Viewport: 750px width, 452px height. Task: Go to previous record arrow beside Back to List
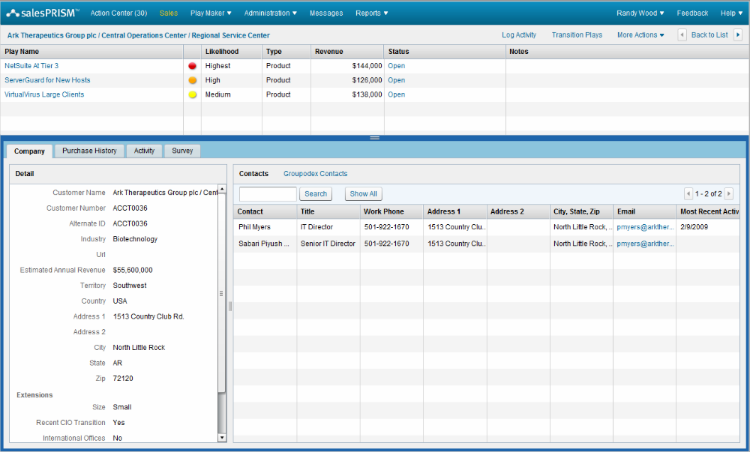tap(682, 35)
